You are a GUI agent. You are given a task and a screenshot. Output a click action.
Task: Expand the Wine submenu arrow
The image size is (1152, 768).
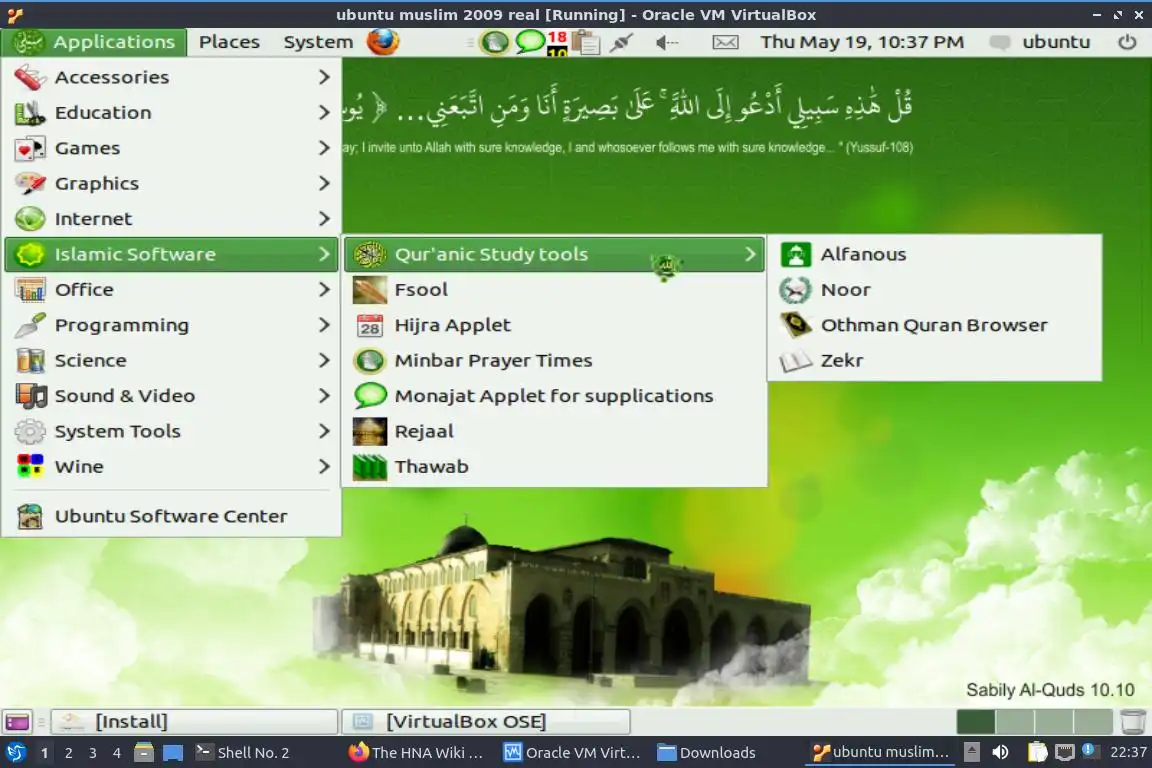point(324,466)
